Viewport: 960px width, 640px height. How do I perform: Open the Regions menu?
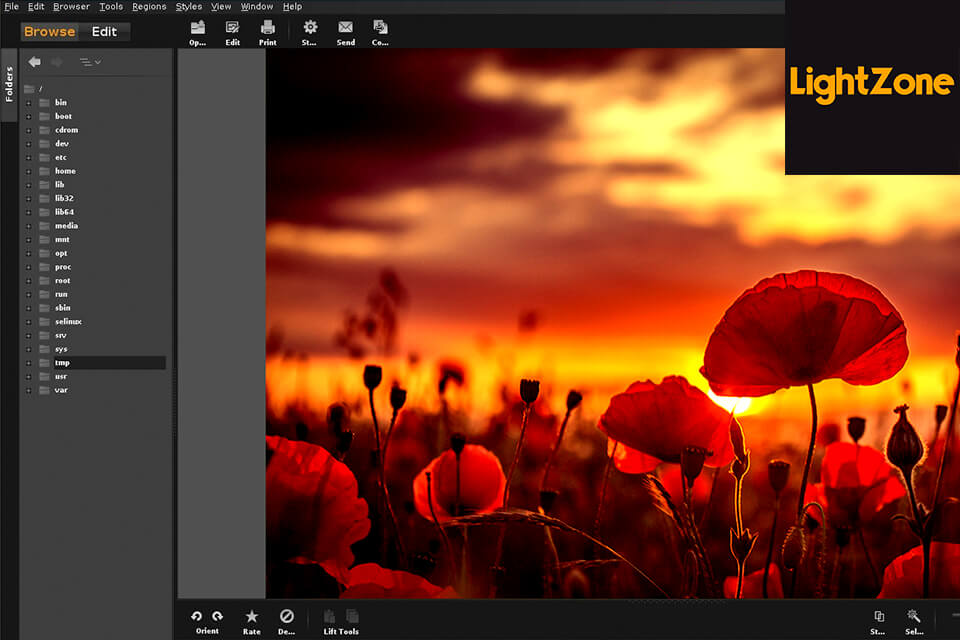149,7
